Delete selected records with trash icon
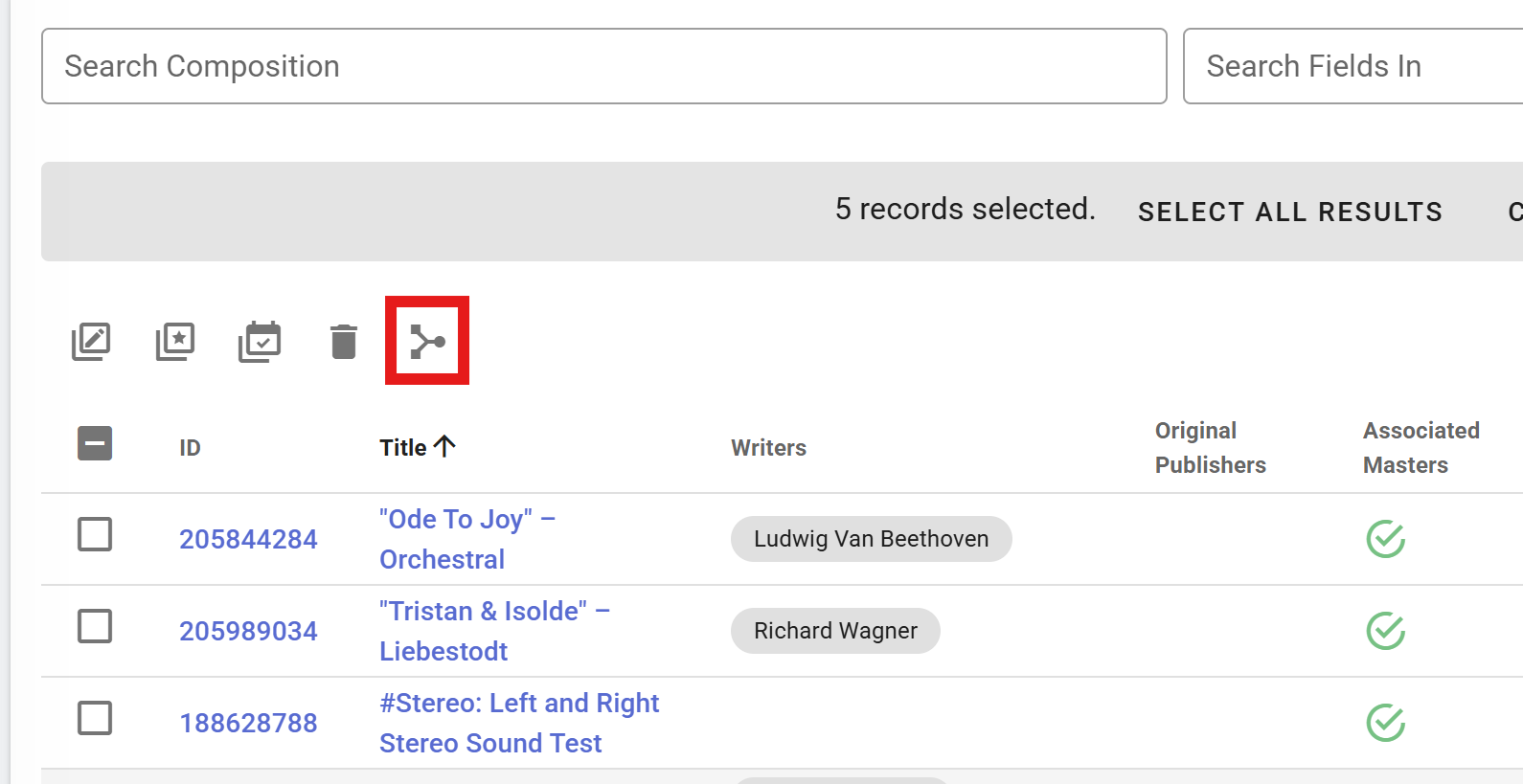Viewport: 1523px width, 784px height. click(344, 342)
